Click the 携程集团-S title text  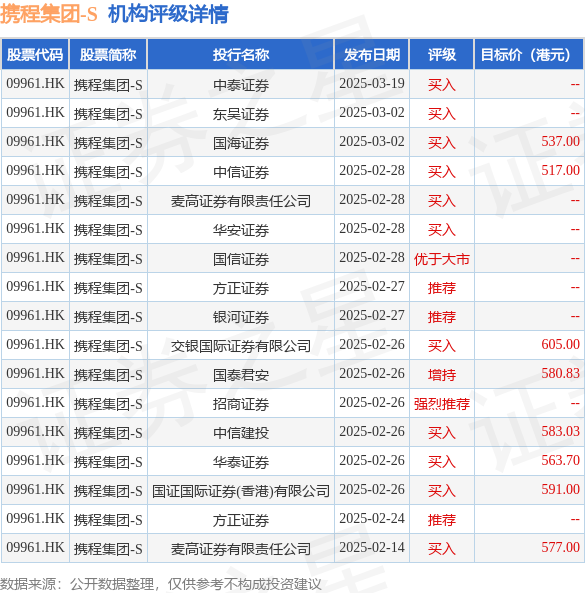pos(49,14)
